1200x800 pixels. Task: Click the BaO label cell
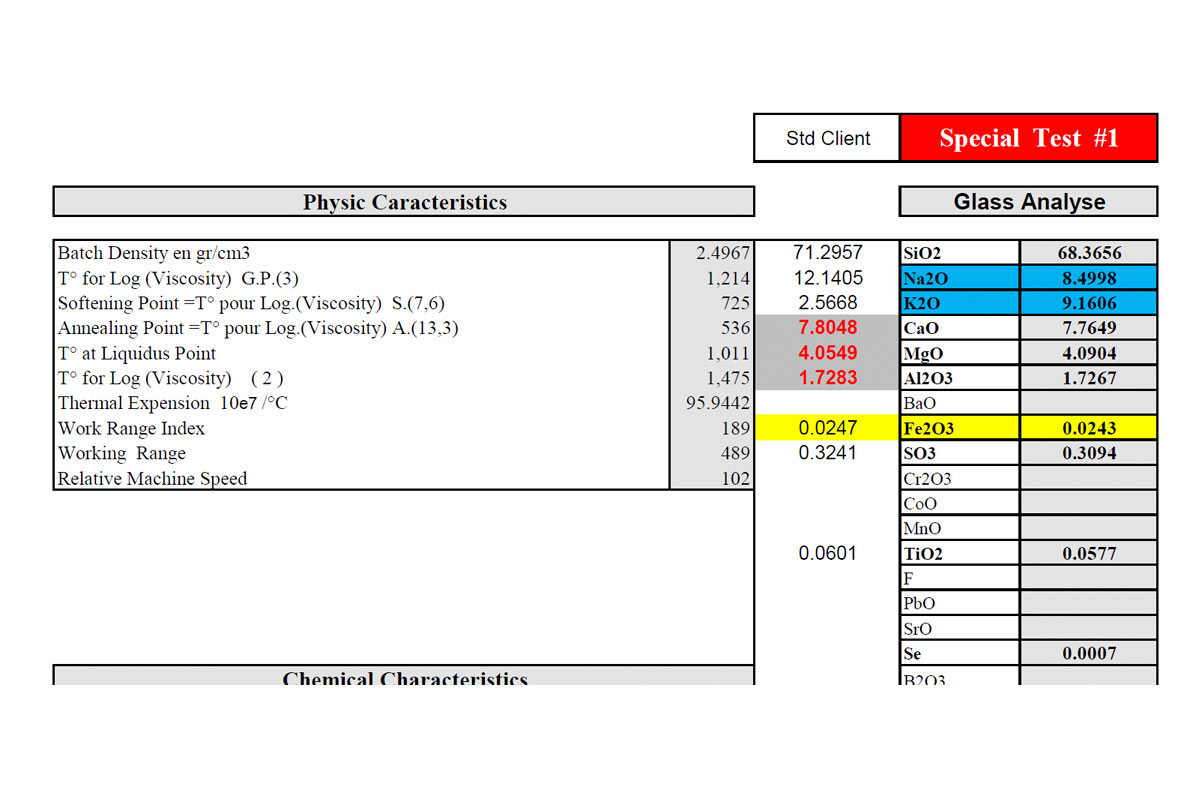pyautogui.click(x=960, y=403)
